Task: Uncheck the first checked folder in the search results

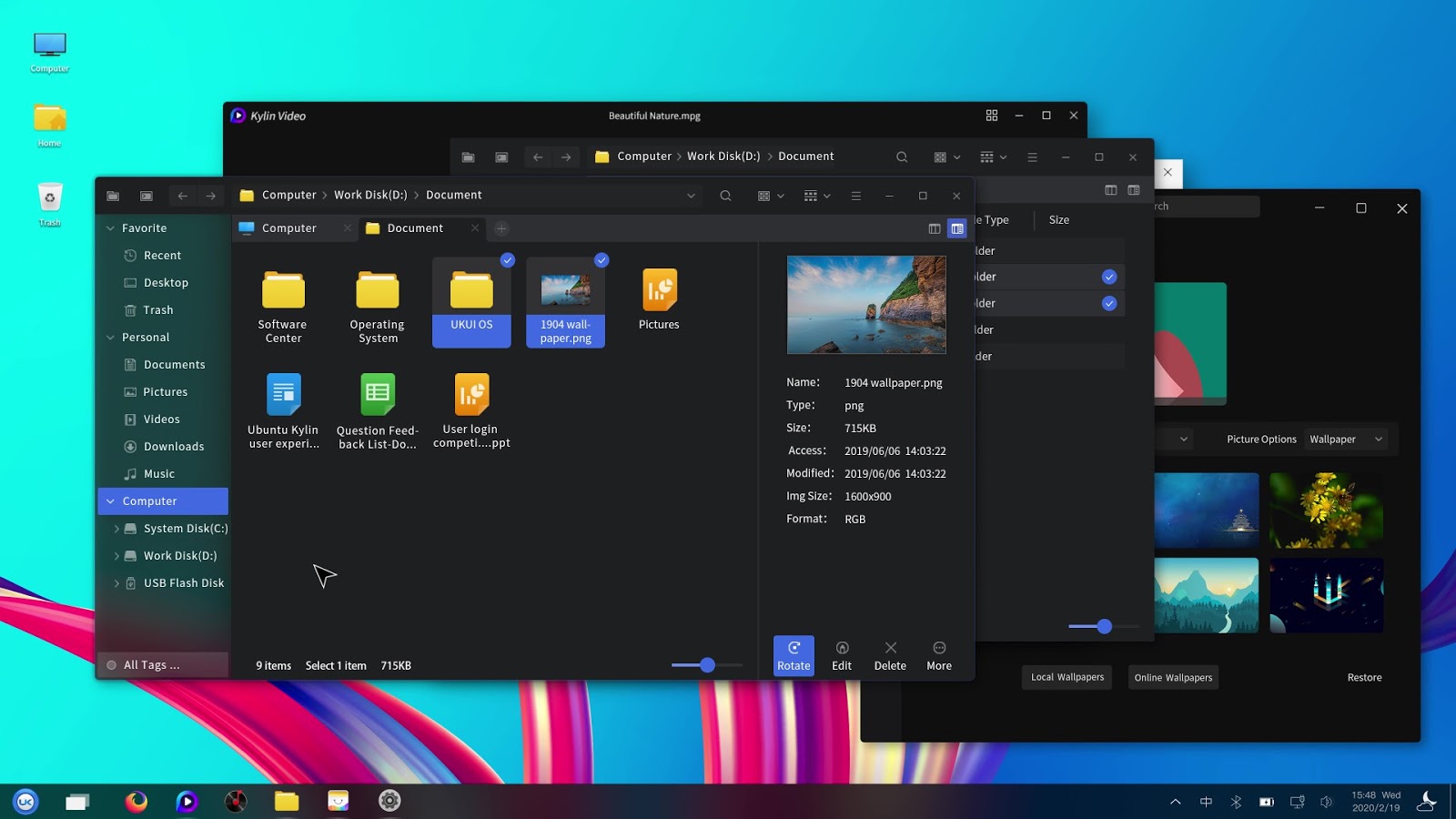Action: [1108, 277]
